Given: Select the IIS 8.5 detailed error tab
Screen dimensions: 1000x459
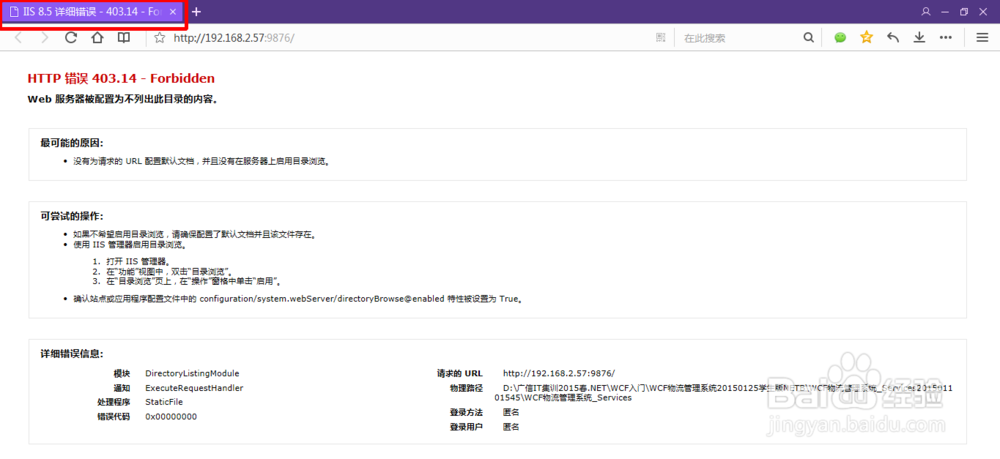Looking at the screenshot, I should pos(93,12).
